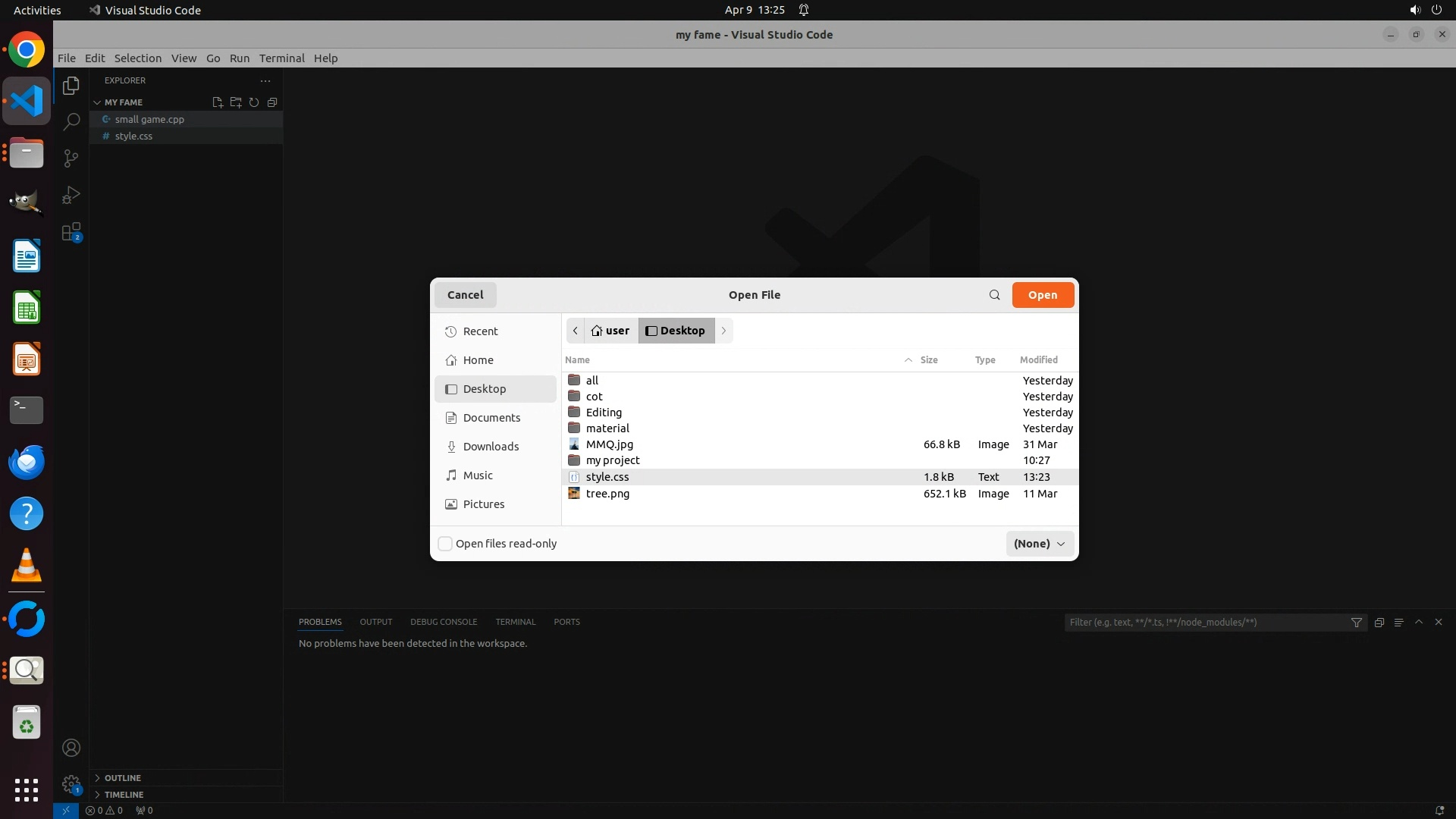Click the New File icon in Explorer

pyautogui.click(x=218, y=102)
